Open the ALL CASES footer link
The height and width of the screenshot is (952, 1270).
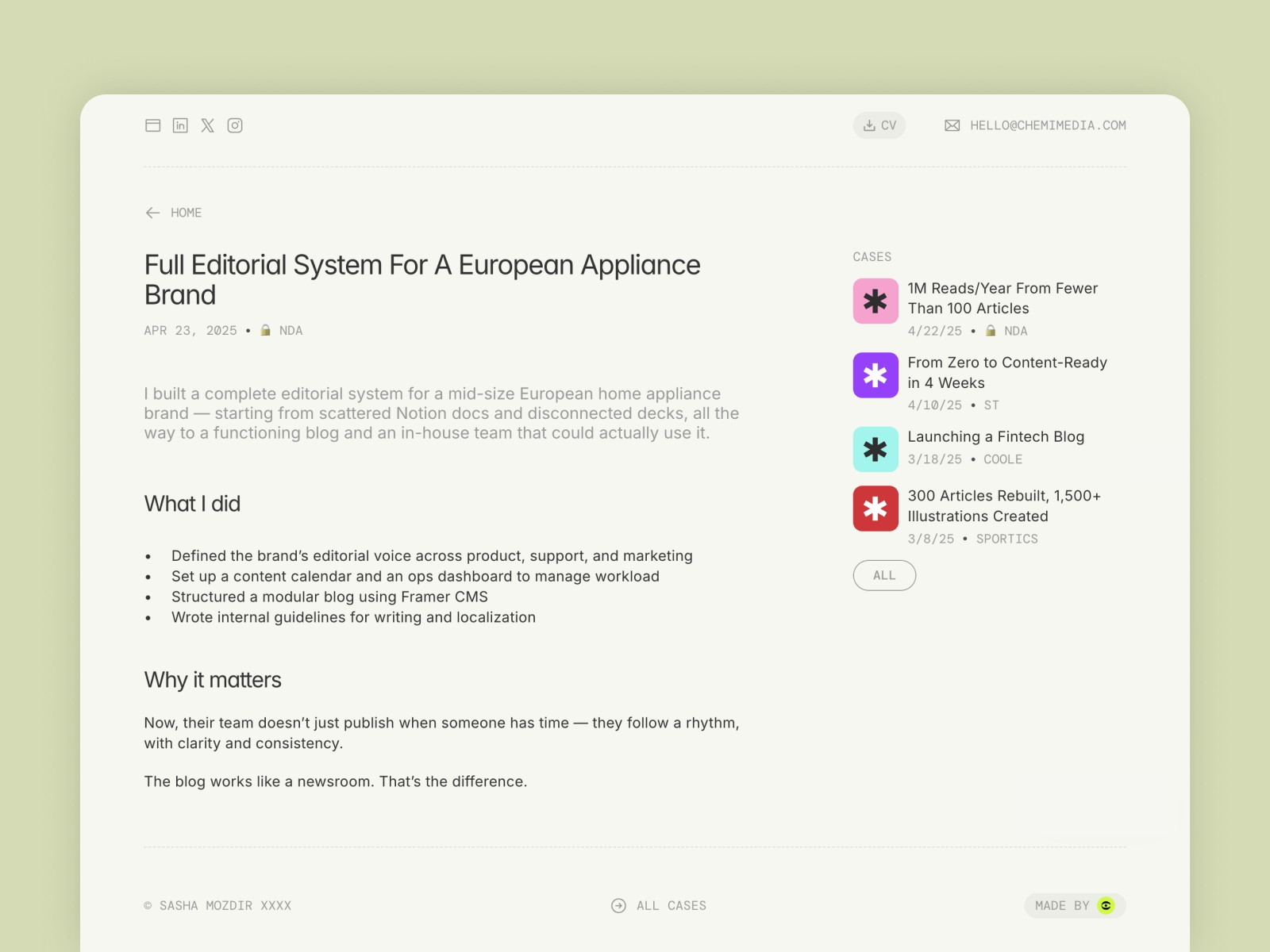tap(671, 905)
